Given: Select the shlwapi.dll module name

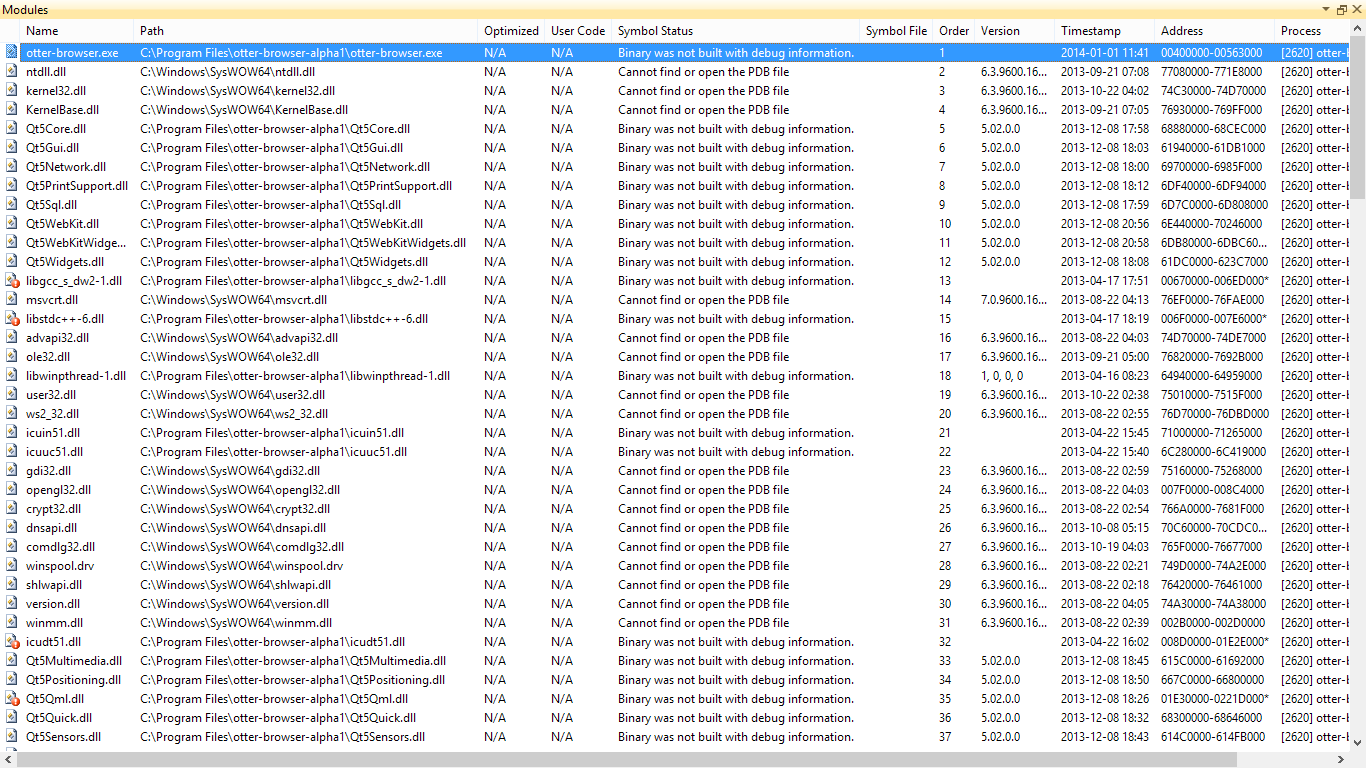Looking at the screenshot, I should coord(54,585).
